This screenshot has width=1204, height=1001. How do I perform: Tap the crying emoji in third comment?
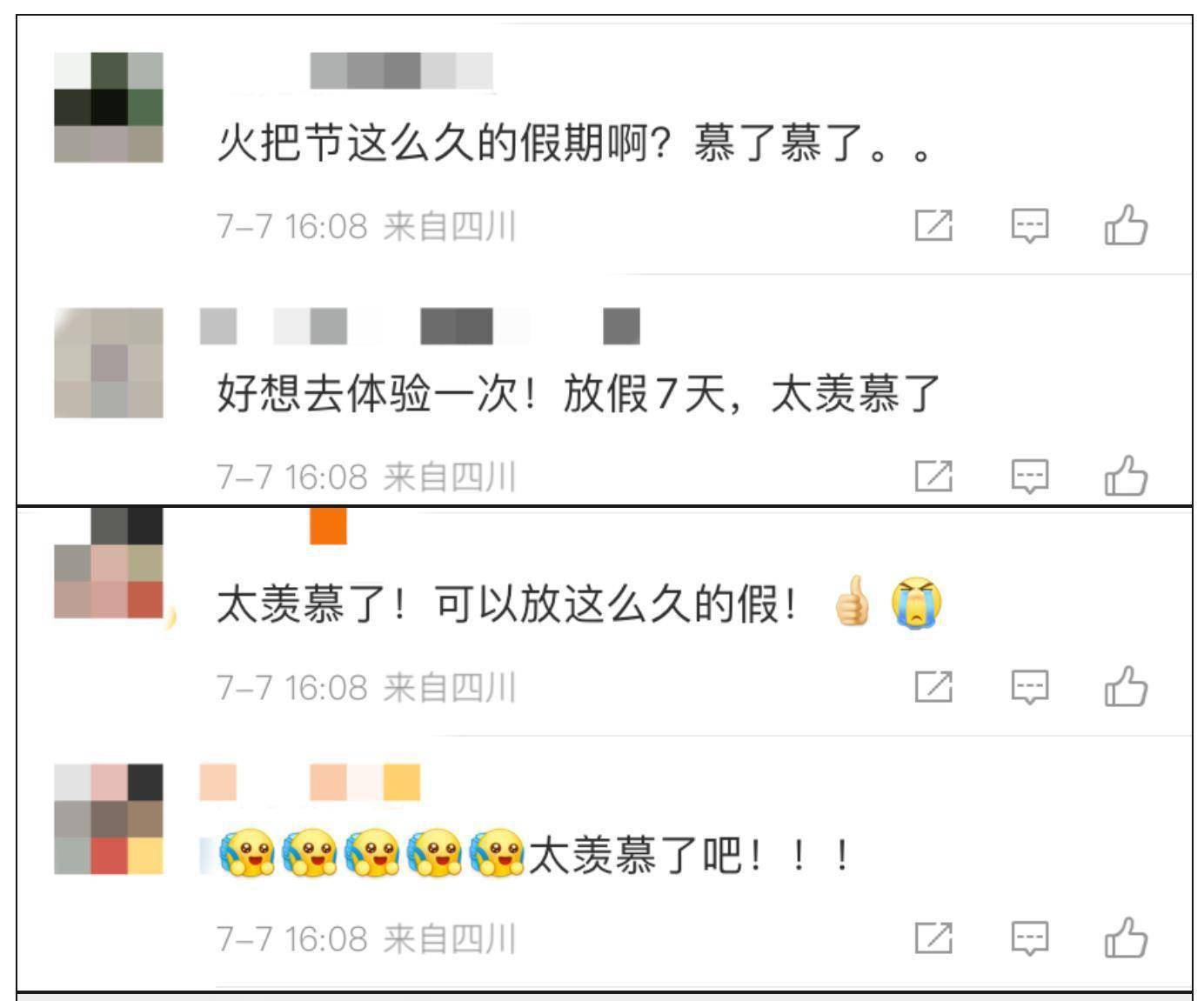917,603
